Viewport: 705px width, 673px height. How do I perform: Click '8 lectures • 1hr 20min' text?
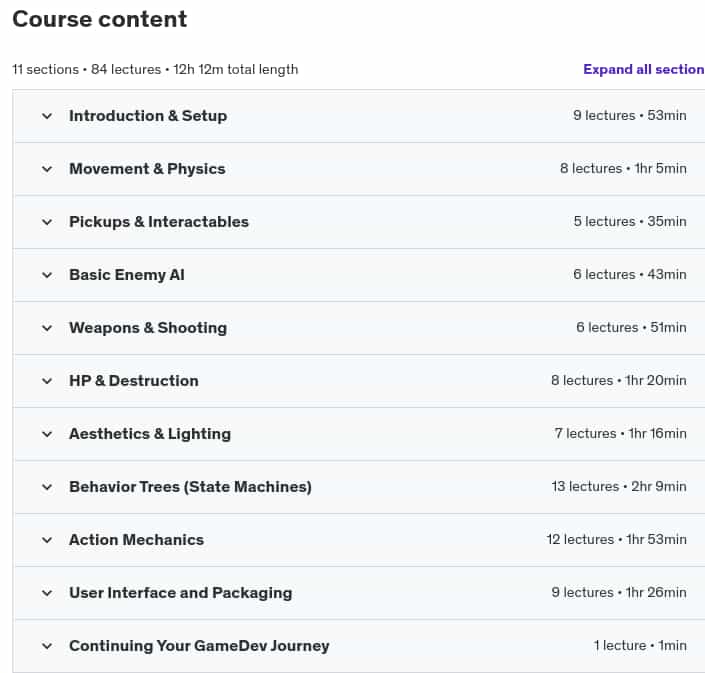tap(619, 381)
